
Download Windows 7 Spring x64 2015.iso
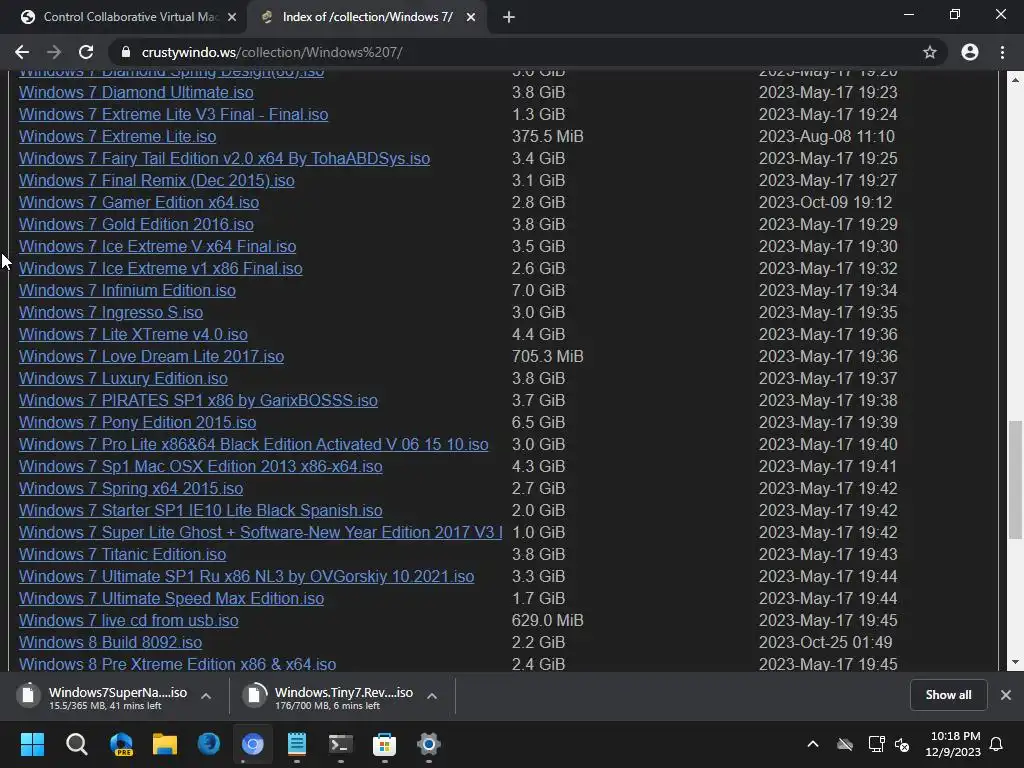click(131, 488)
